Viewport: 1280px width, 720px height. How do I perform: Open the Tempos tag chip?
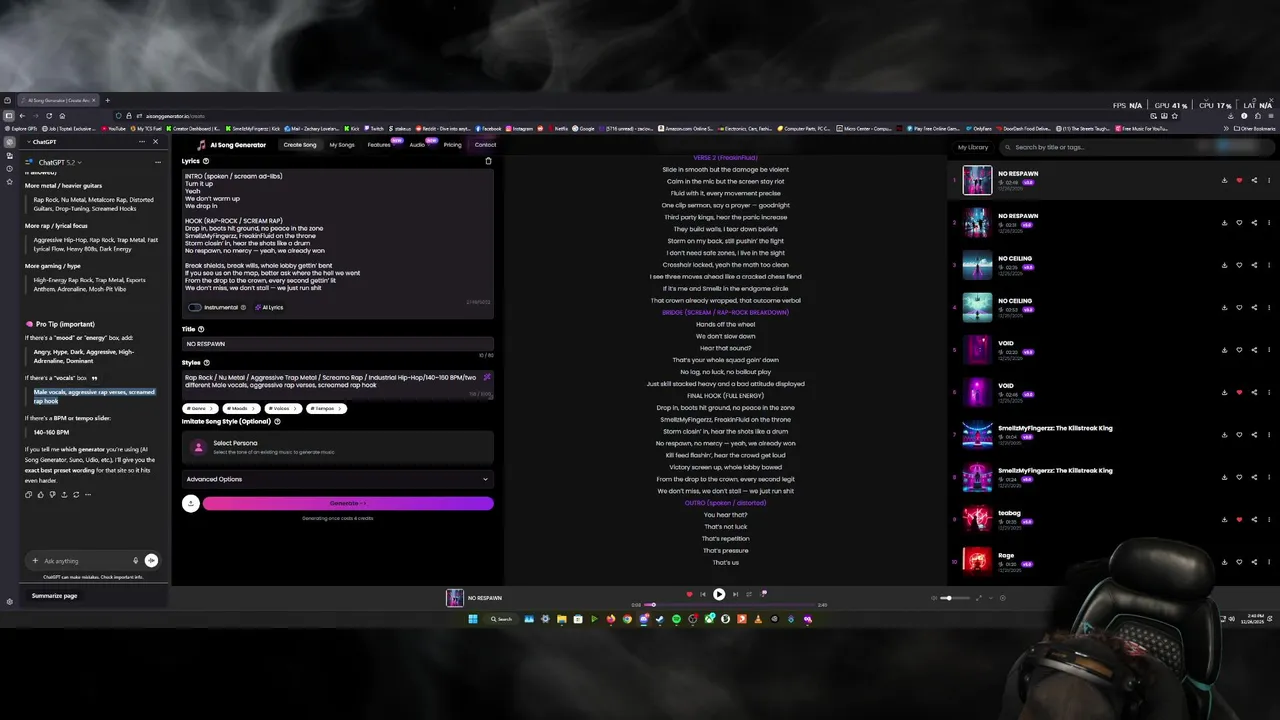(326, 408)
